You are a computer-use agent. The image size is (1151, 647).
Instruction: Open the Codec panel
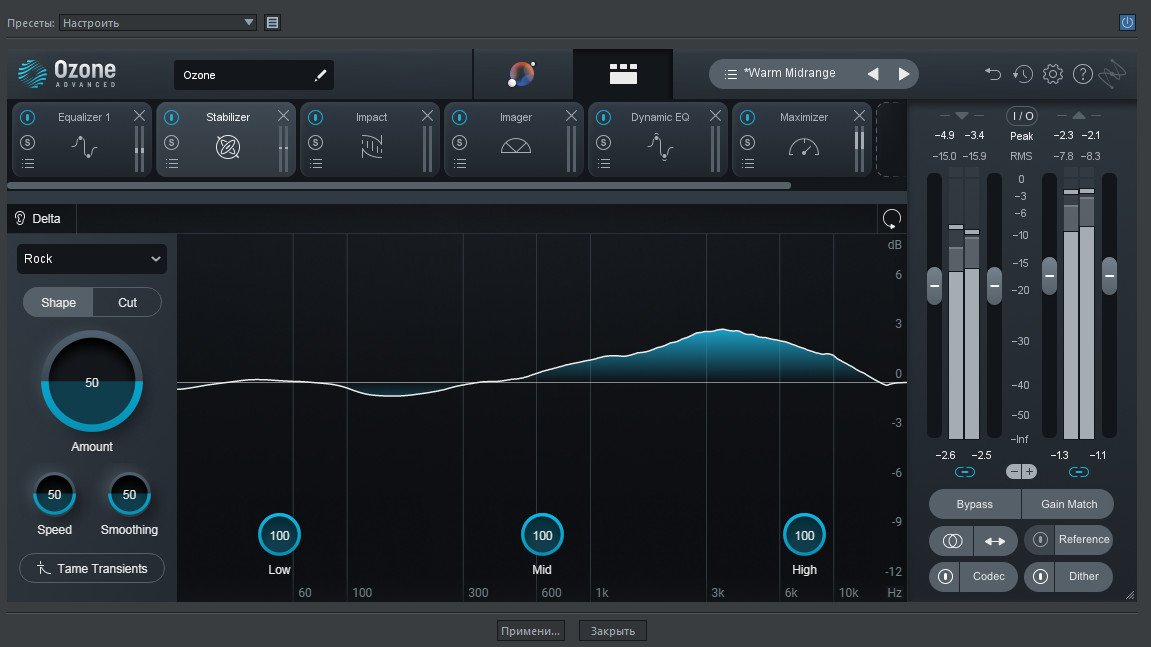[989, 576]
